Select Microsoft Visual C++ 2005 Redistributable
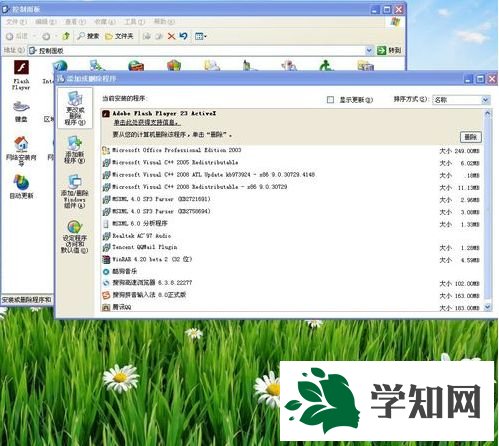499x446 pixels. [291, 163]
